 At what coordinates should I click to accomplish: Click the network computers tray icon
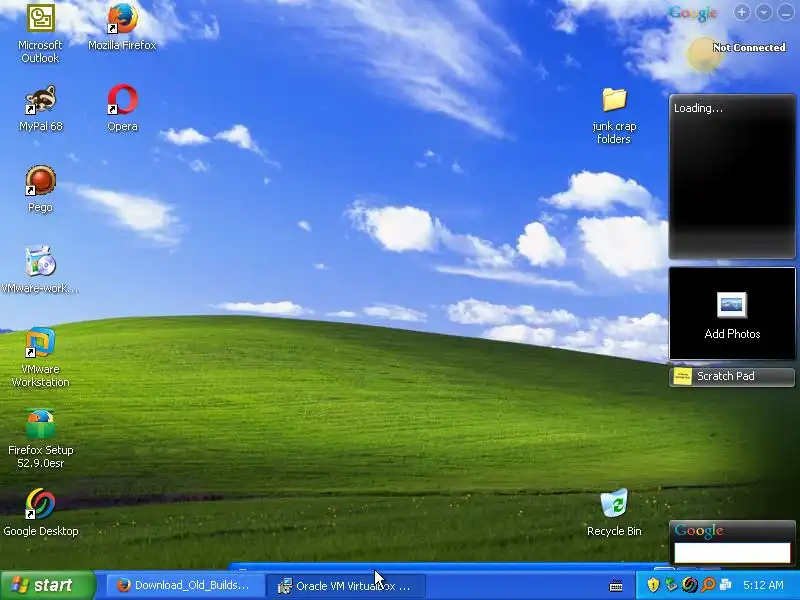(x=726, y=585)
